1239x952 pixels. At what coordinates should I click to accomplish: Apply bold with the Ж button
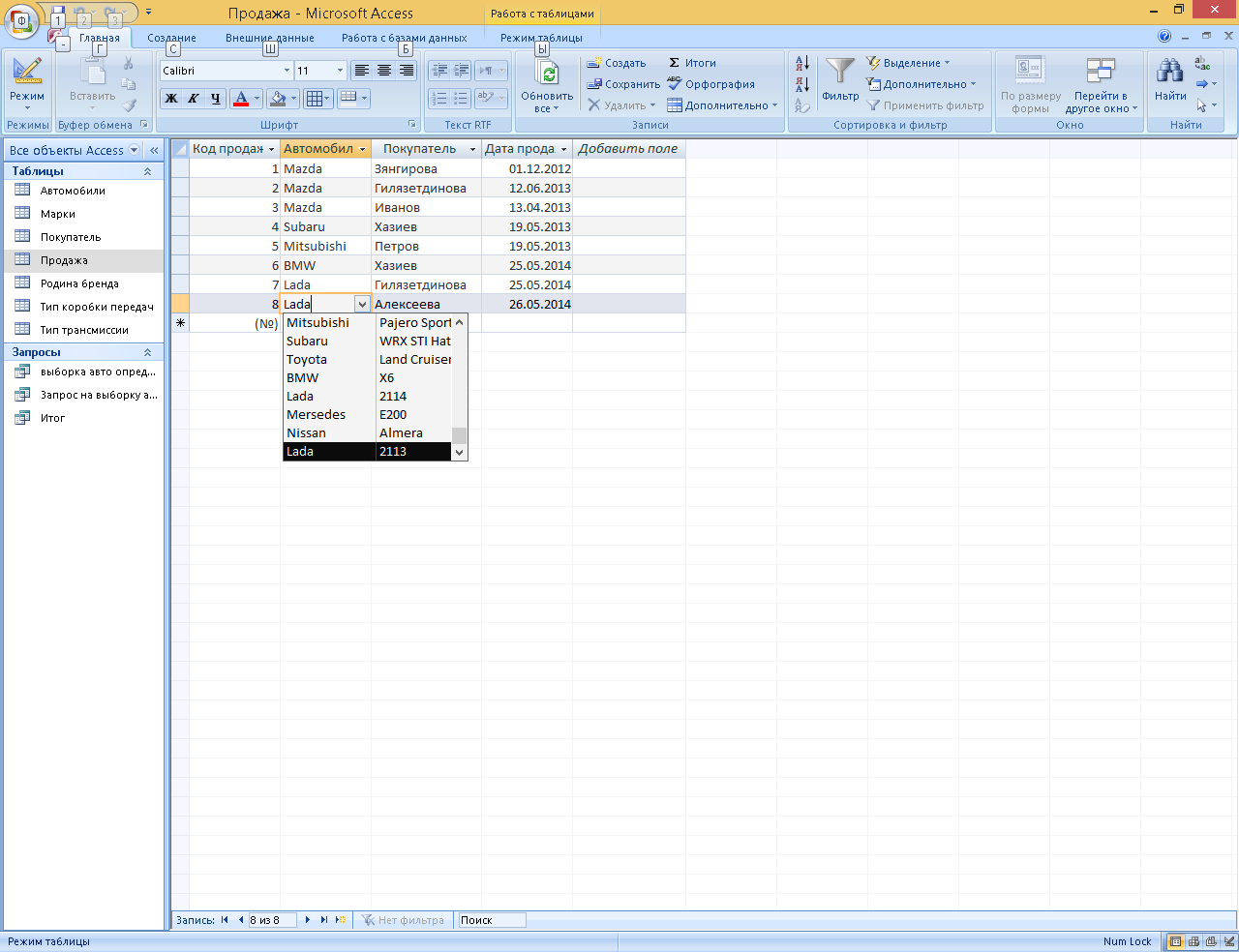click(x=171, y=99)
